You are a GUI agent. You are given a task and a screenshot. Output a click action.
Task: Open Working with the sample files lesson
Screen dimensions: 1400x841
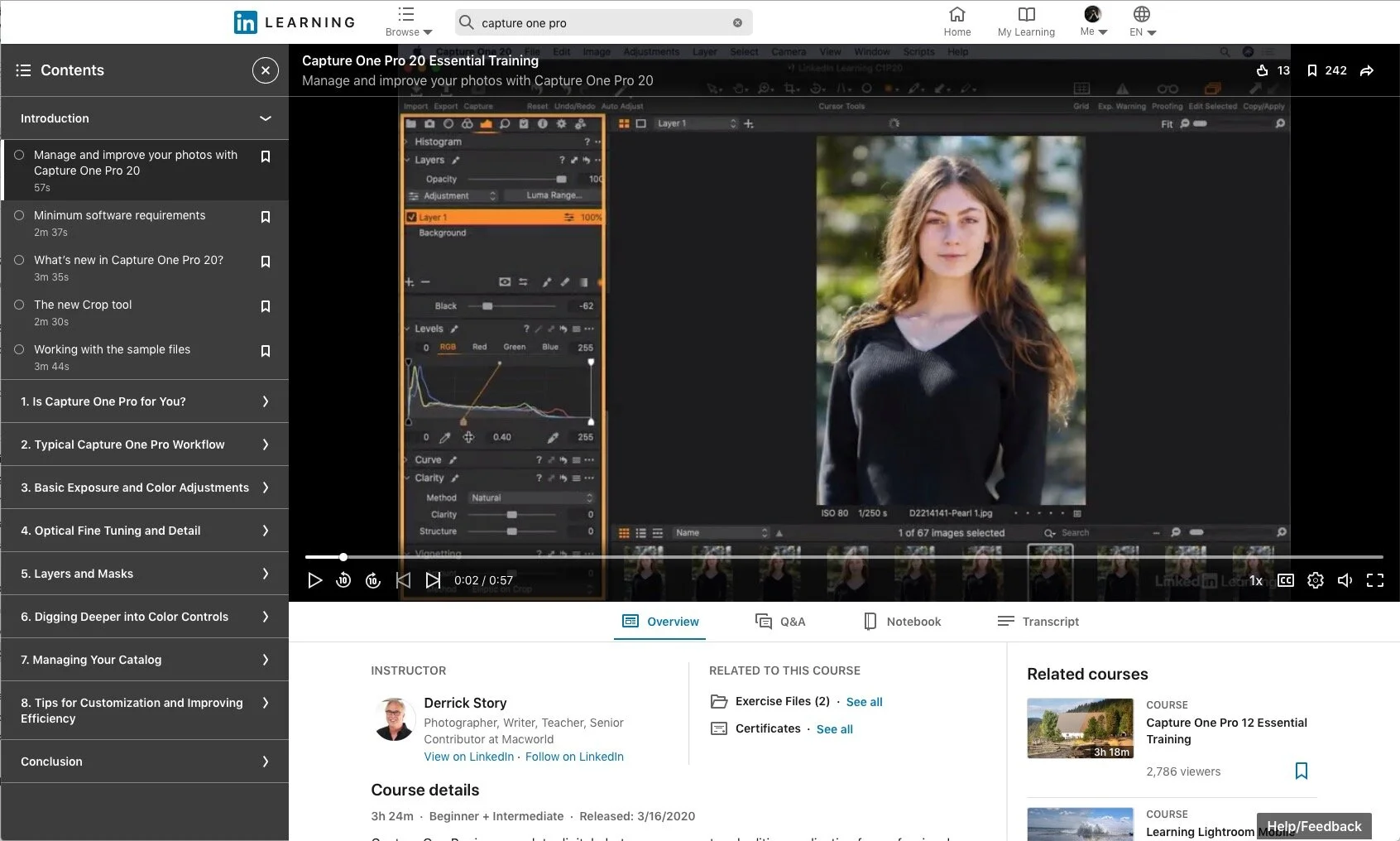[112, 349]
